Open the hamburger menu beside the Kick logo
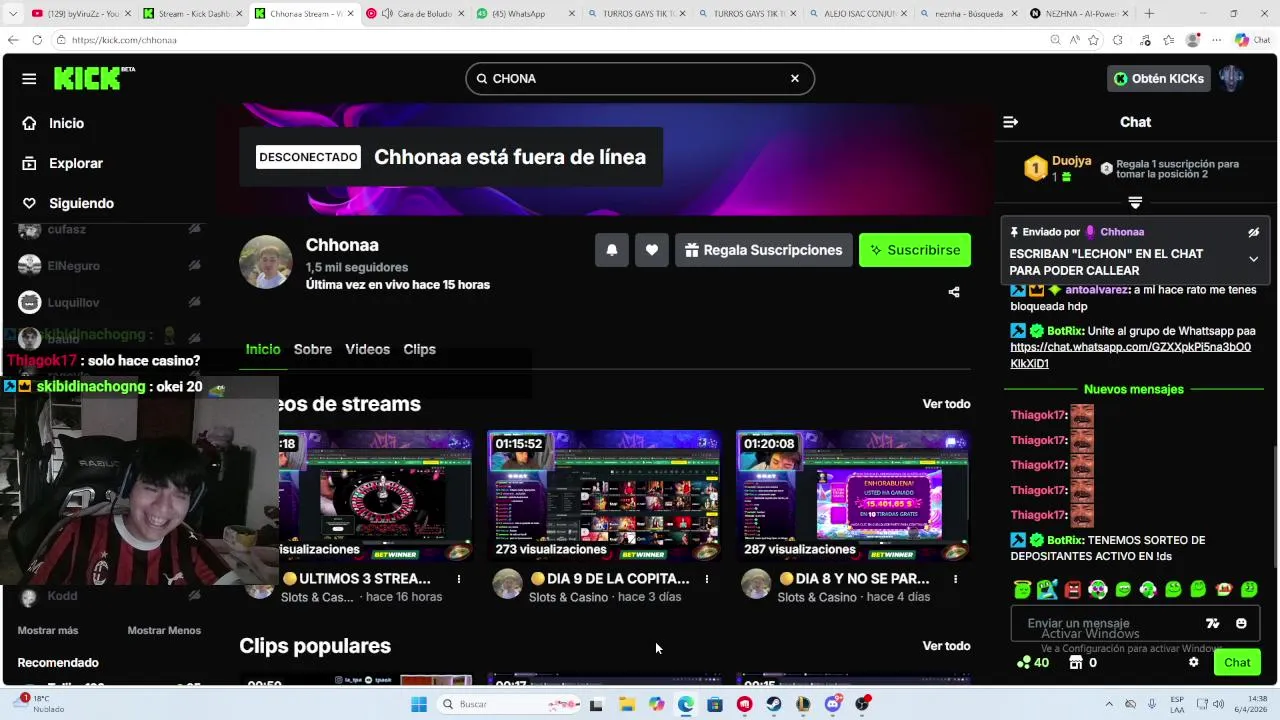1280x720 pixels. (x=29, y=79)
